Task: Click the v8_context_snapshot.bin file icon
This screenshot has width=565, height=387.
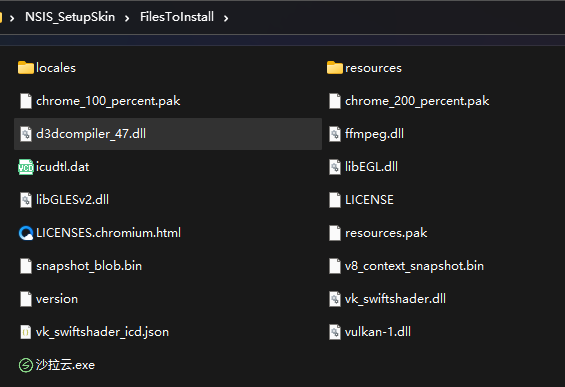Action: (x=335, y=266)
